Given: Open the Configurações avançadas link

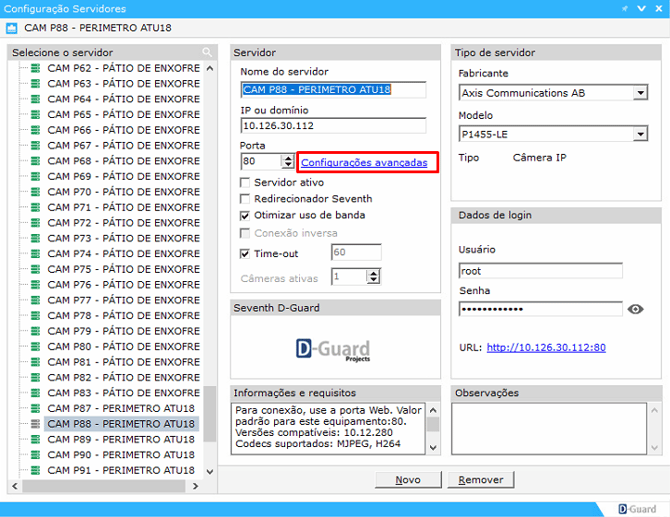Looking at the screenshot, I should tap(364, 162).
